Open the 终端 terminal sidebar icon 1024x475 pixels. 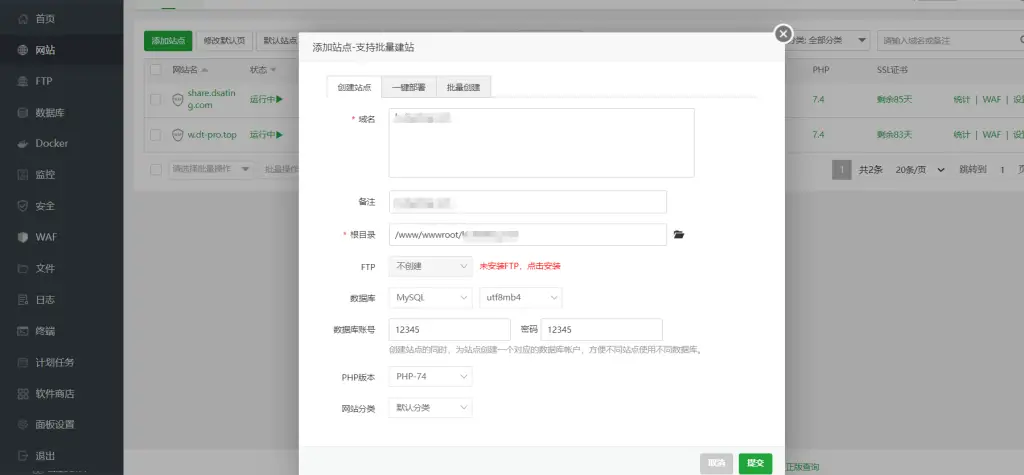click(22, 331)
